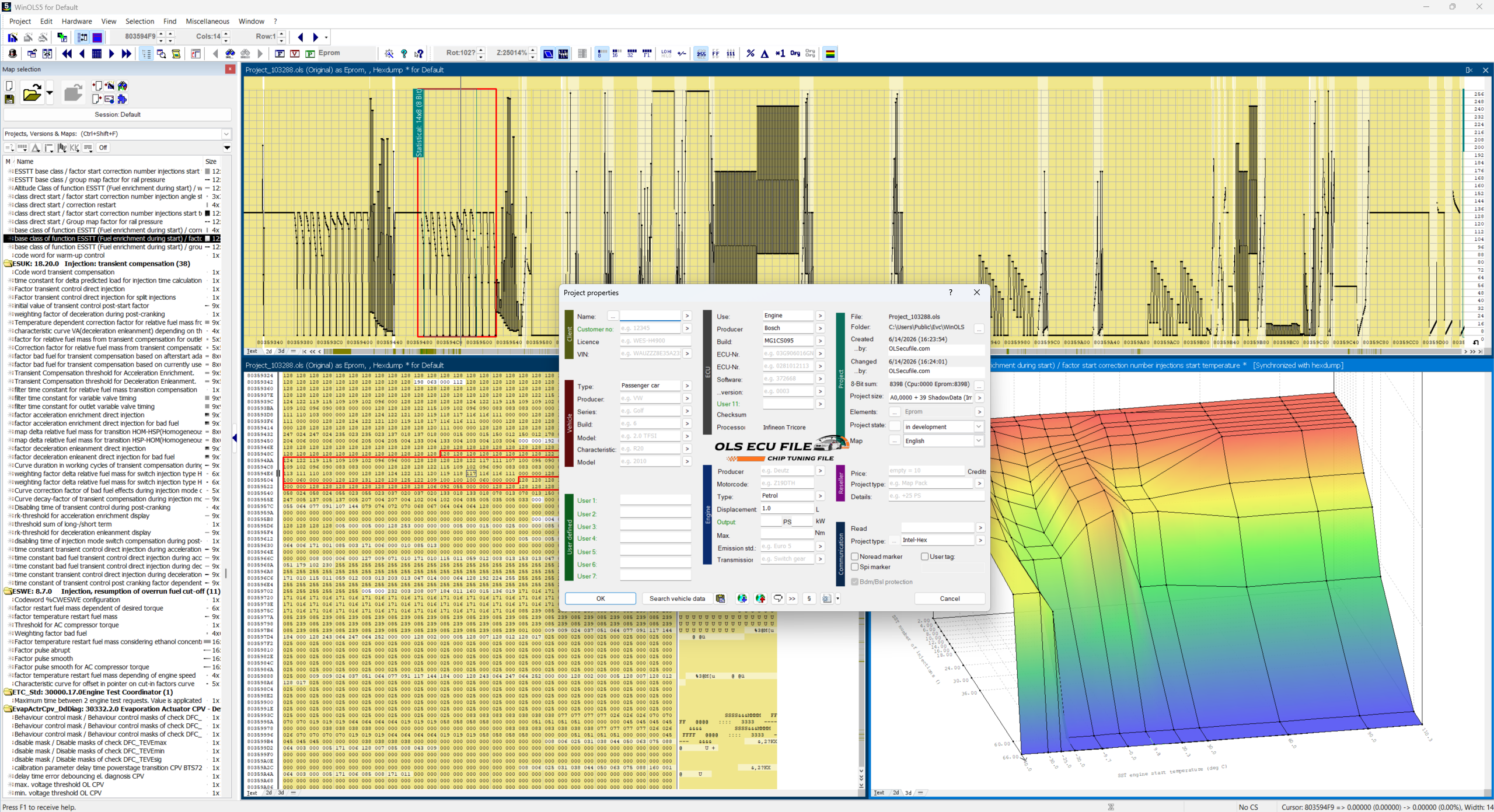The width and height of the screenshot is (1494, 812).
Task: Open the Window menu
Action: point(251,22)
